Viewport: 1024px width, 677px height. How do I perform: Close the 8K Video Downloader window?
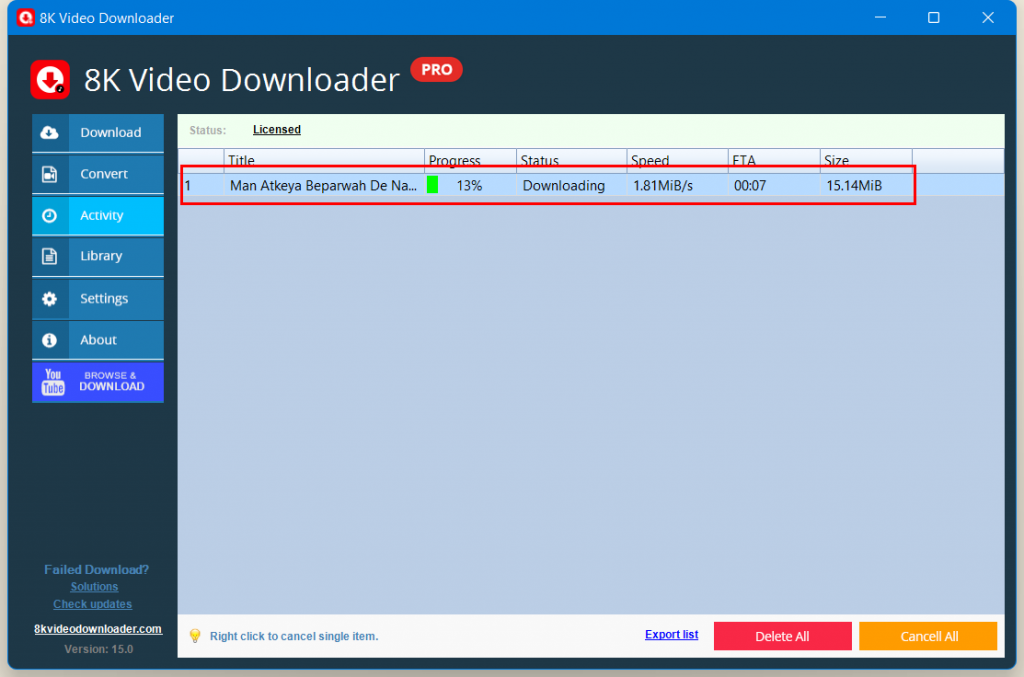tap(988, 18)
